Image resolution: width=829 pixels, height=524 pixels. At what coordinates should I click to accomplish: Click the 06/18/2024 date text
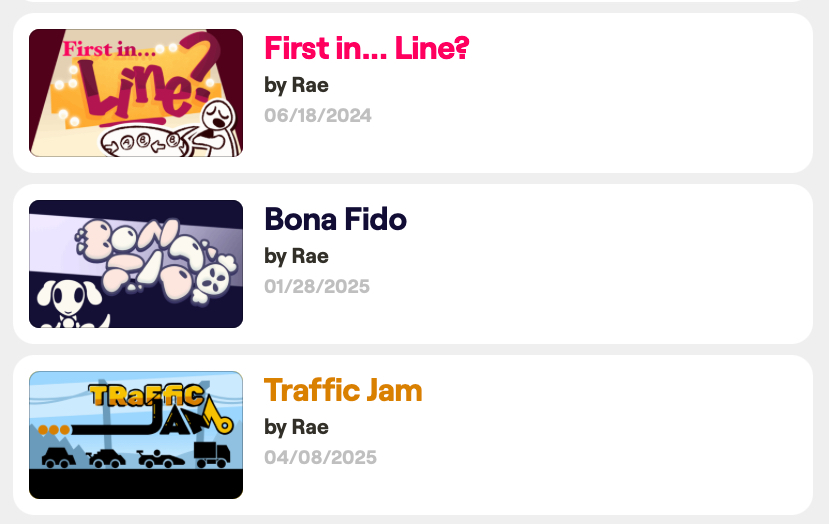click(318, 116)
